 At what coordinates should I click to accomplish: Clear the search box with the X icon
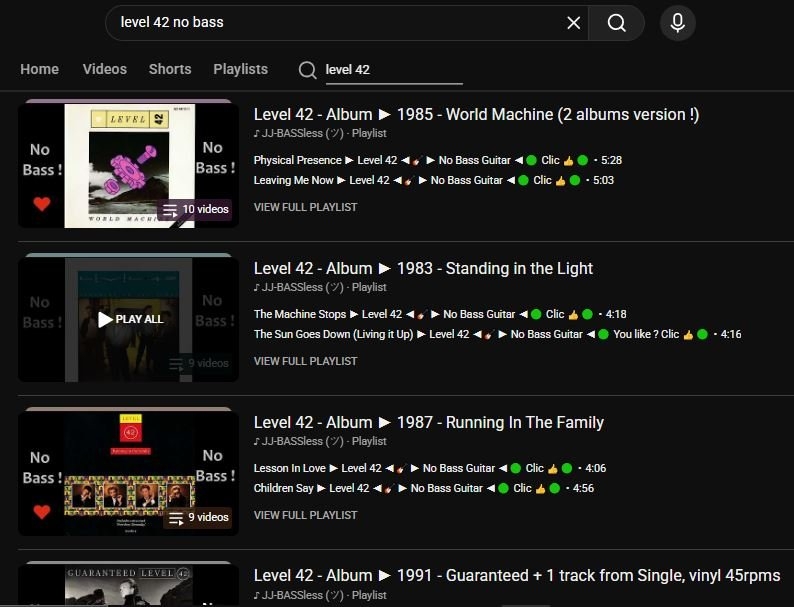573,23
